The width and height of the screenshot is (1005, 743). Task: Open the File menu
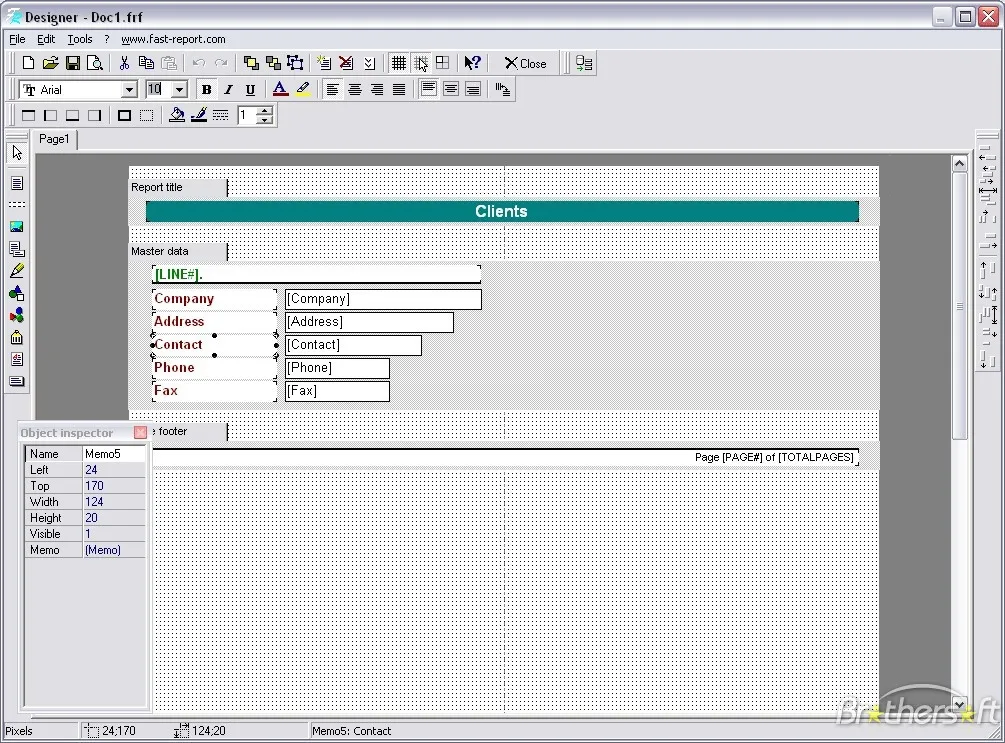(17, 39)
